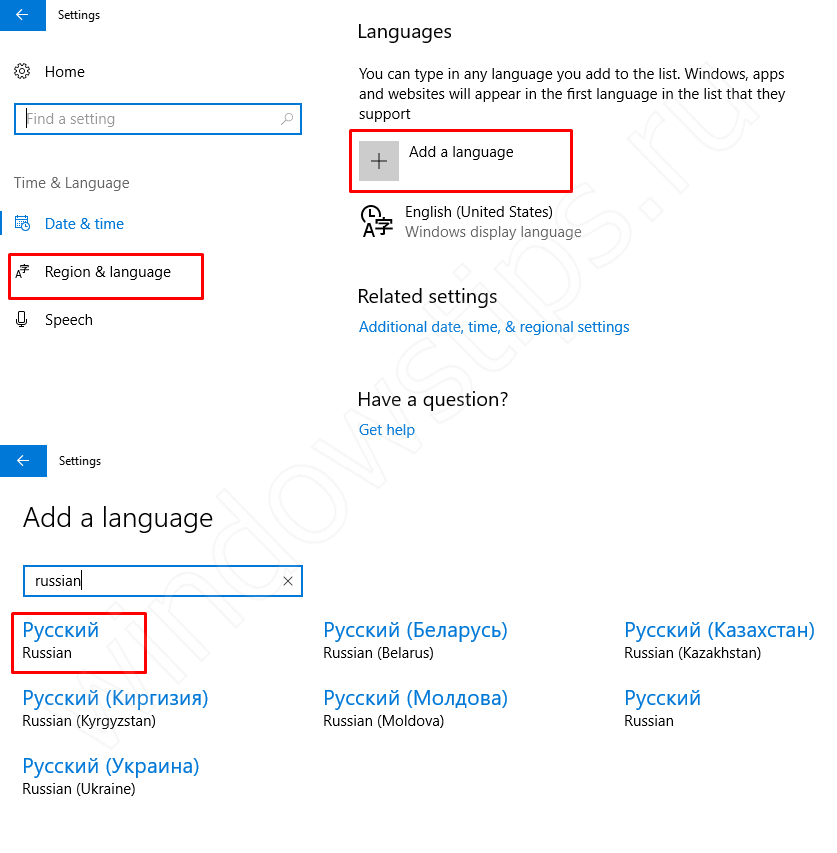Image resolution: width=837 pixels, height=853 pixels.
Task: Click the back arrow on Add a language page
Action: [22, 461]
